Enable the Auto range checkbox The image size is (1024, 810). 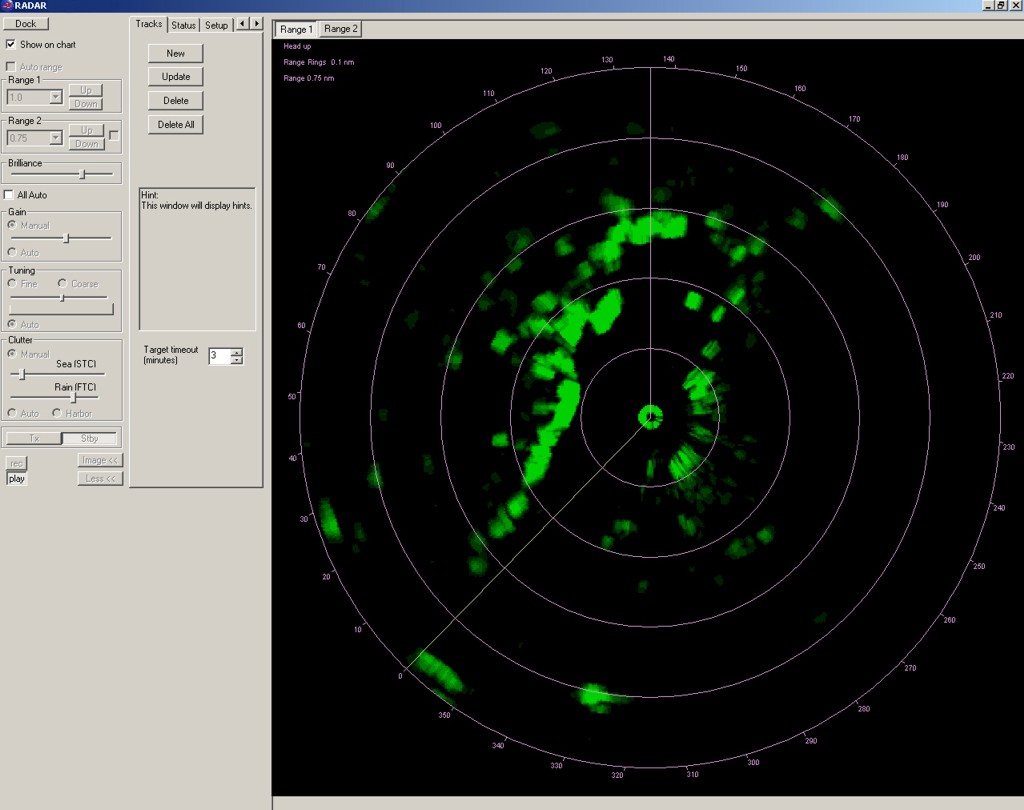pos(10,67)
